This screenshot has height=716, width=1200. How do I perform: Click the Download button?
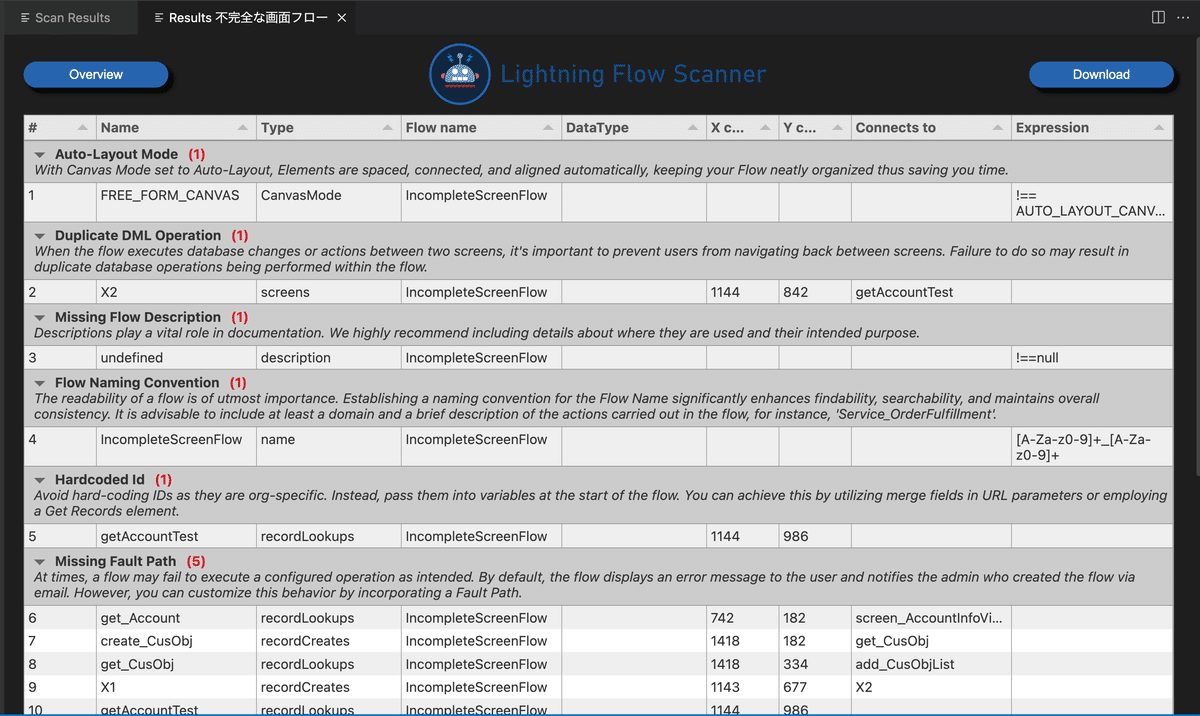click(1101, 74)
